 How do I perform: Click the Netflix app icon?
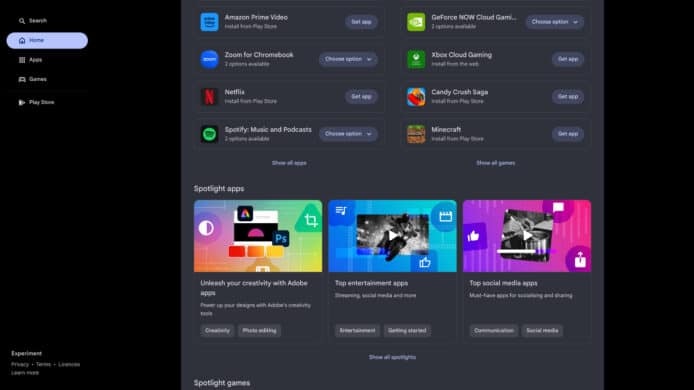pyautogui.click(x=209, y=97)
